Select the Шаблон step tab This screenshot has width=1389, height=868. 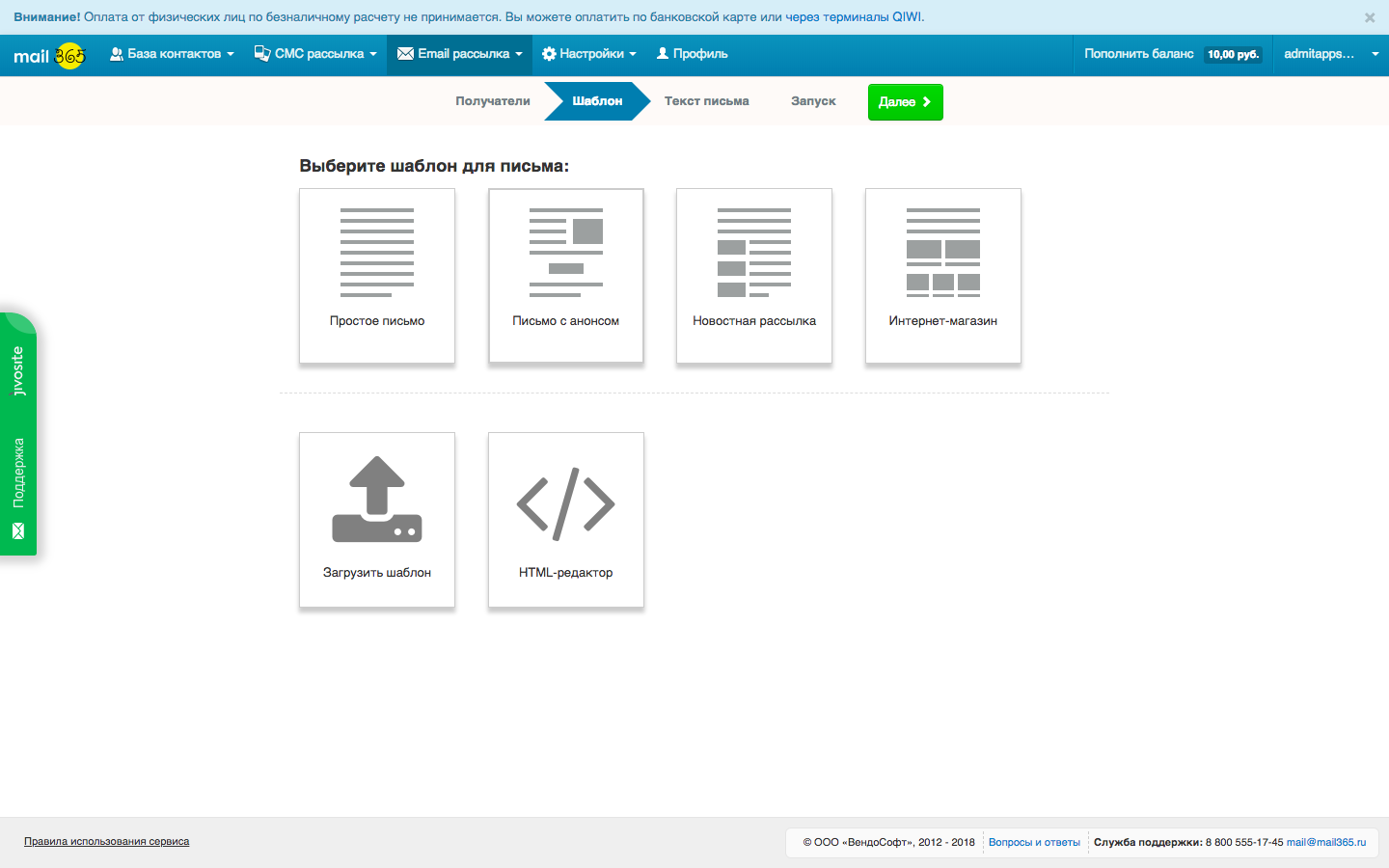[597, 101]
